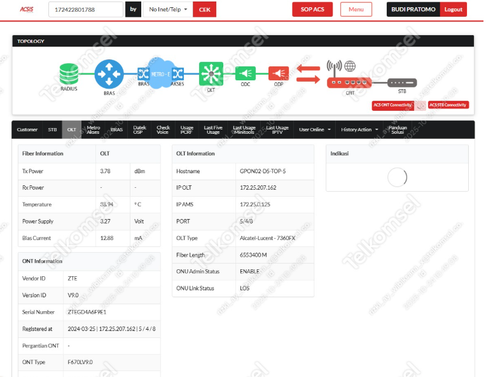Open the Last Usage Minitools tab
The width and height of the screenshot is (500, 377).
coord(244,130)
